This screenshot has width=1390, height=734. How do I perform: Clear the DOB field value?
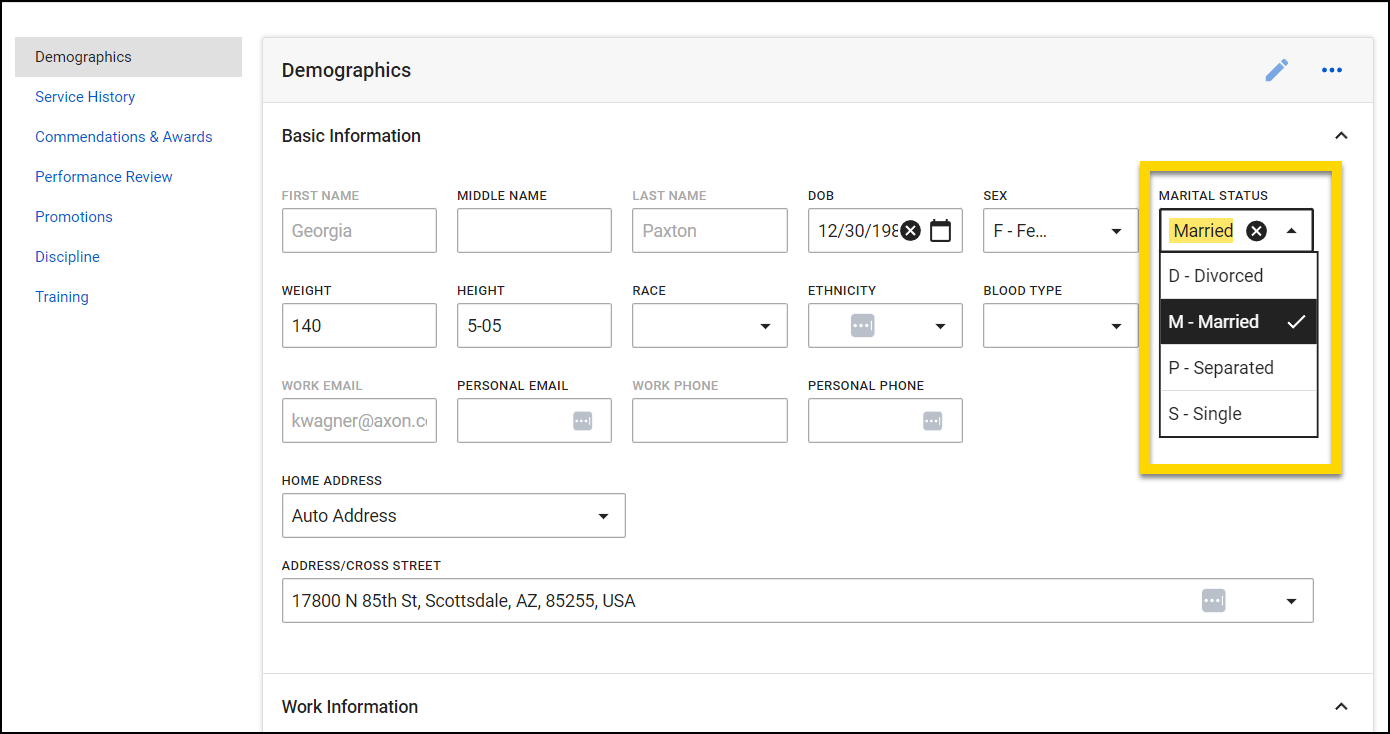tap(910, 230)
